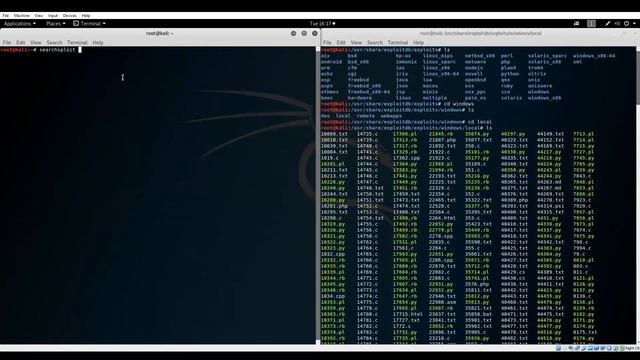Open File menu in left terminal

pyautogui.click(x=7, y=42)
